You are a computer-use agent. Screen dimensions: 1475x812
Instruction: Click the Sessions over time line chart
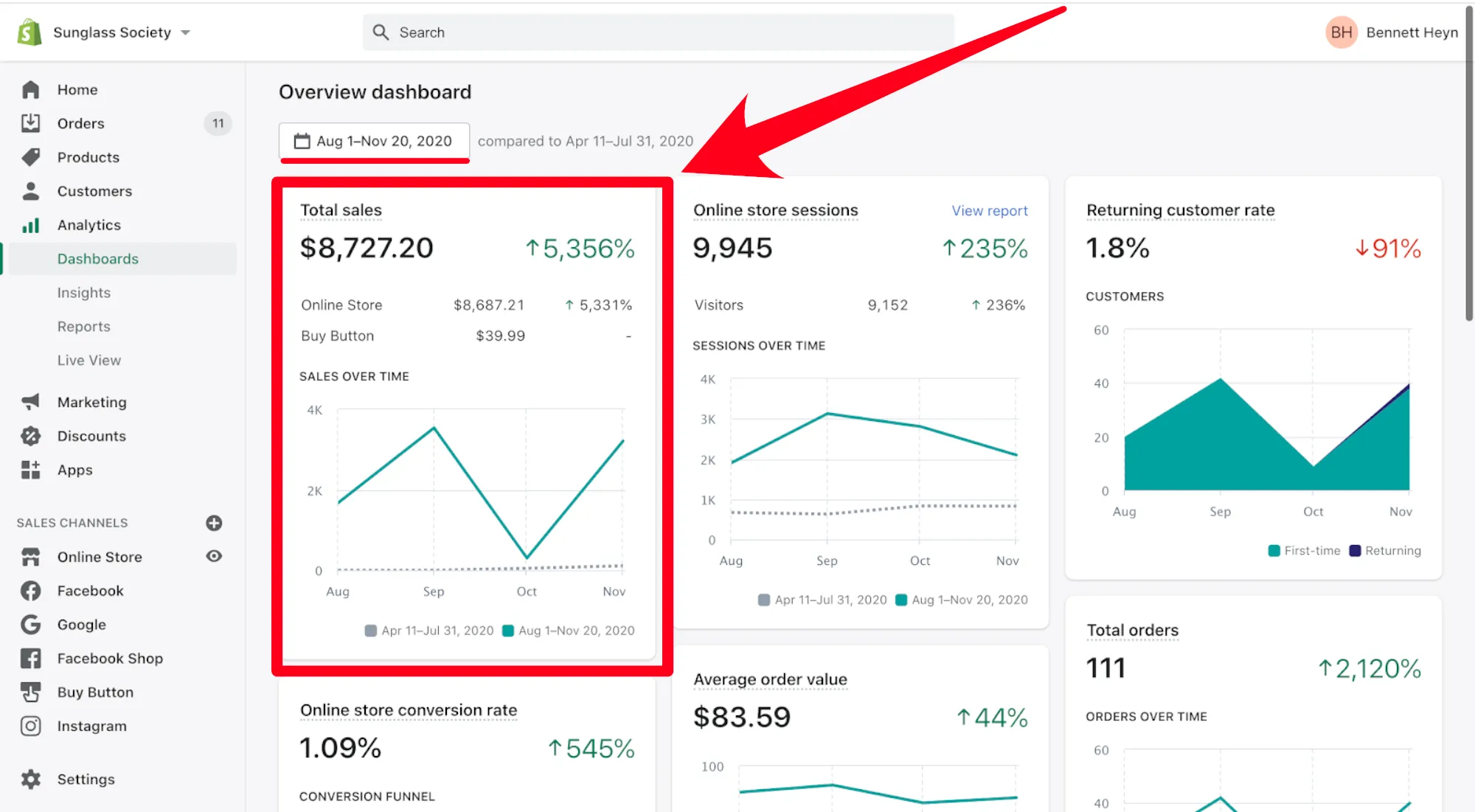pyautogui.click(x=874, y=461)
